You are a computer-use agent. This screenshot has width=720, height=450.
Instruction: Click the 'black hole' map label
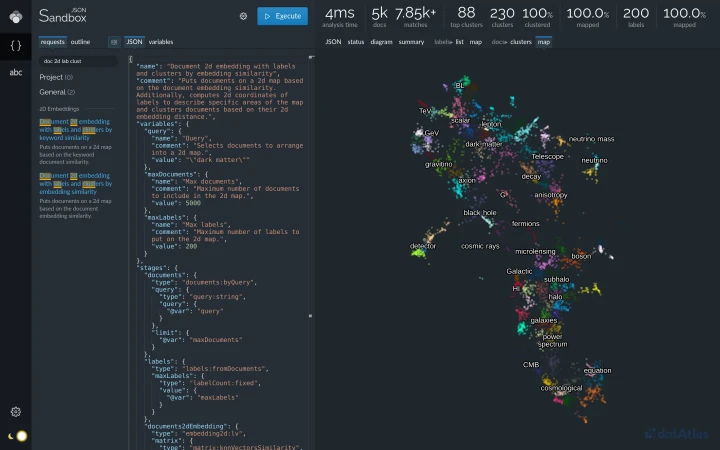coord(480,213)
